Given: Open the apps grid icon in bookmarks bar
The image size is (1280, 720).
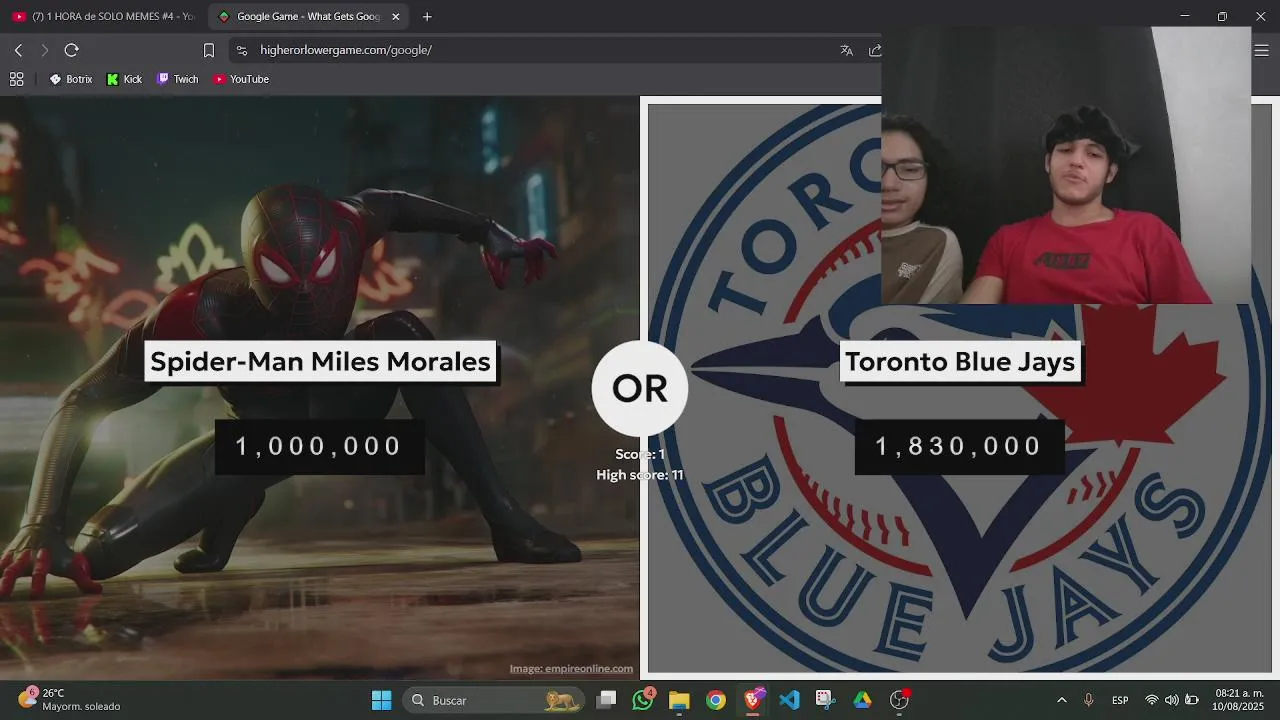Looking at the screenshot, I should tap(16, 79).
